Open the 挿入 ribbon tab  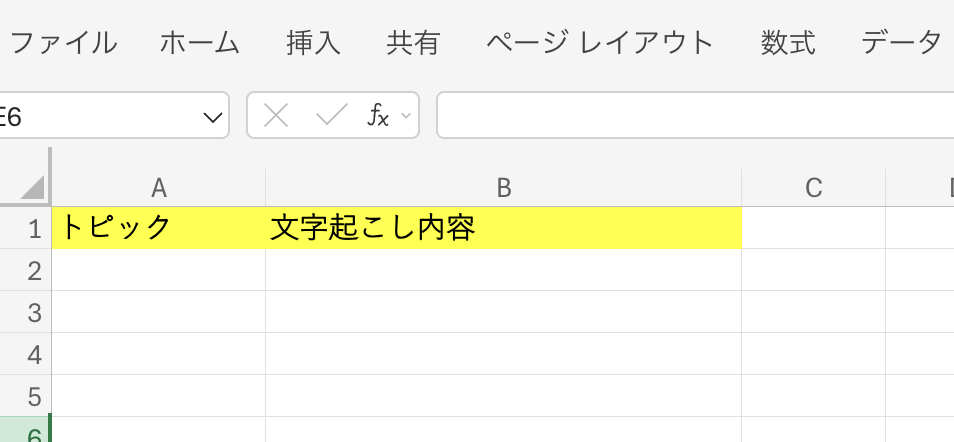(313, 42)
